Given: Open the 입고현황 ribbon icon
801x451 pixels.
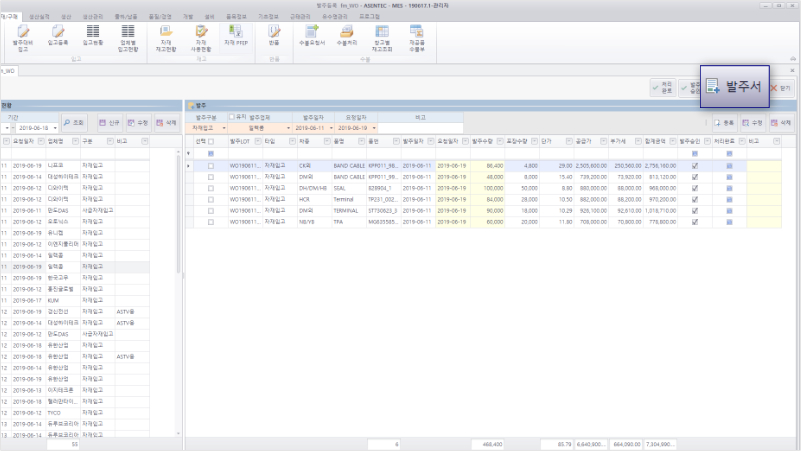Looking at the screenshot, I should (93, 37).
